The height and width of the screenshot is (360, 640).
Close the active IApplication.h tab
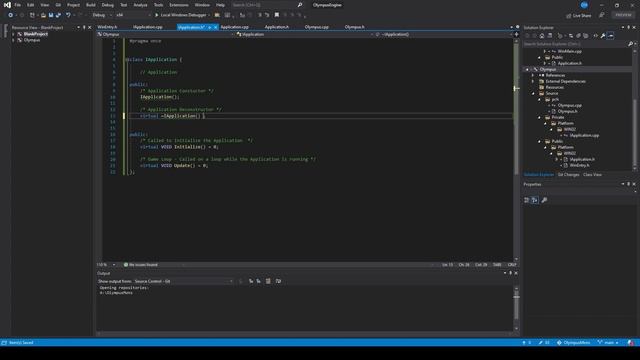click(216, 27)
